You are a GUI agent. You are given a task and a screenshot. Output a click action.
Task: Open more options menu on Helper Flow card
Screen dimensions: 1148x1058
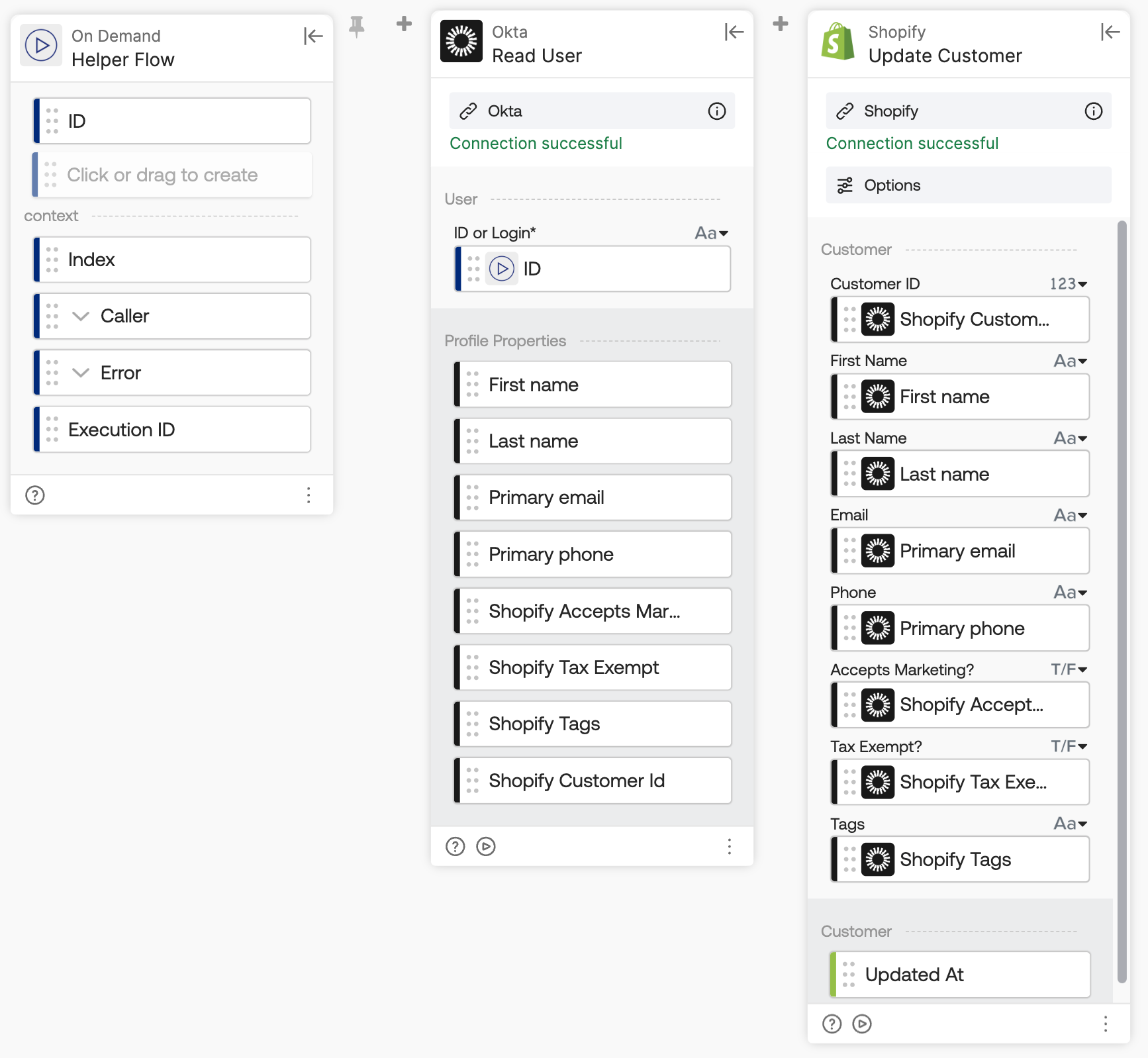tap(309, 495)
